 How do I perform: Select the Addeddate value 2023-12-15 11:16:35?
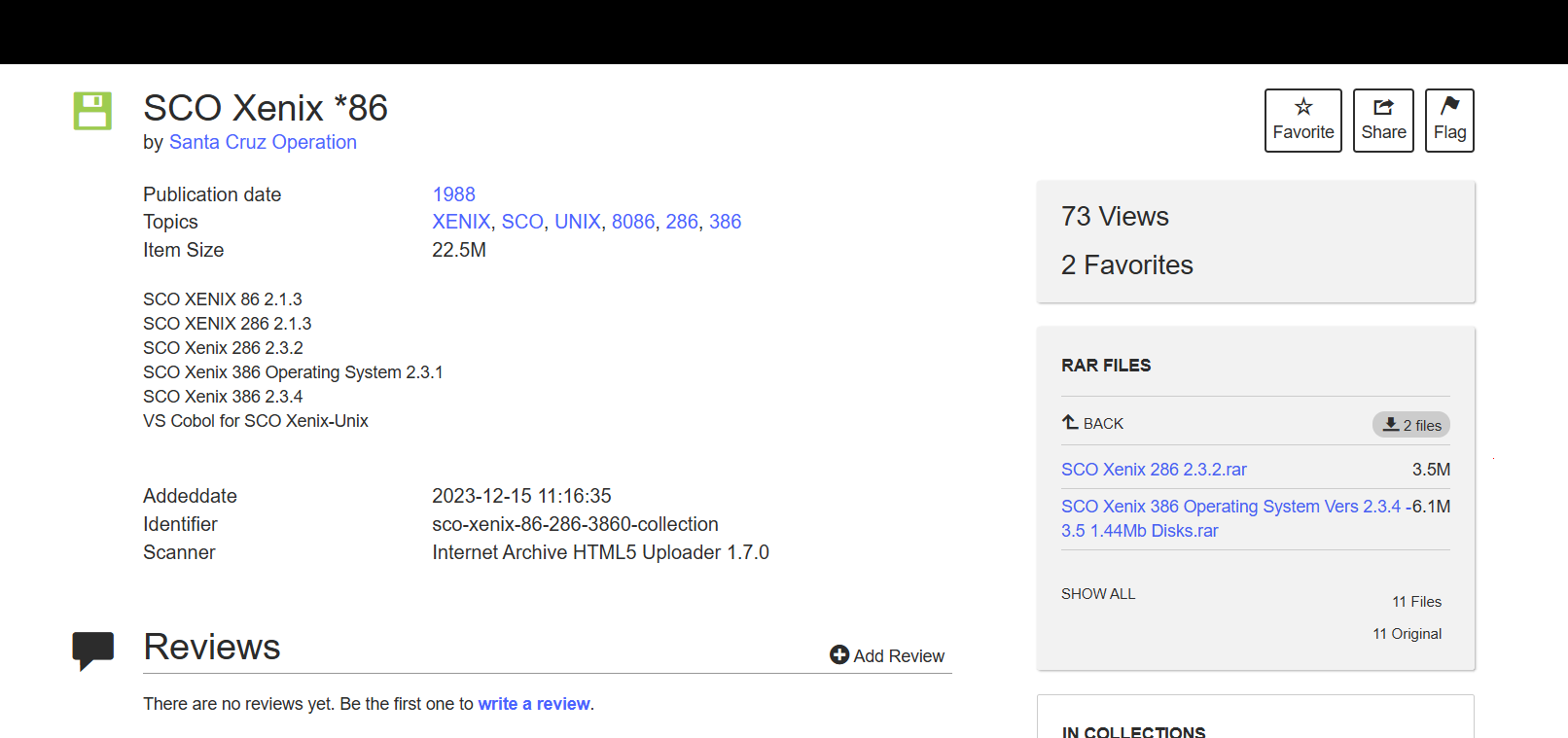(x=521, y=496)
